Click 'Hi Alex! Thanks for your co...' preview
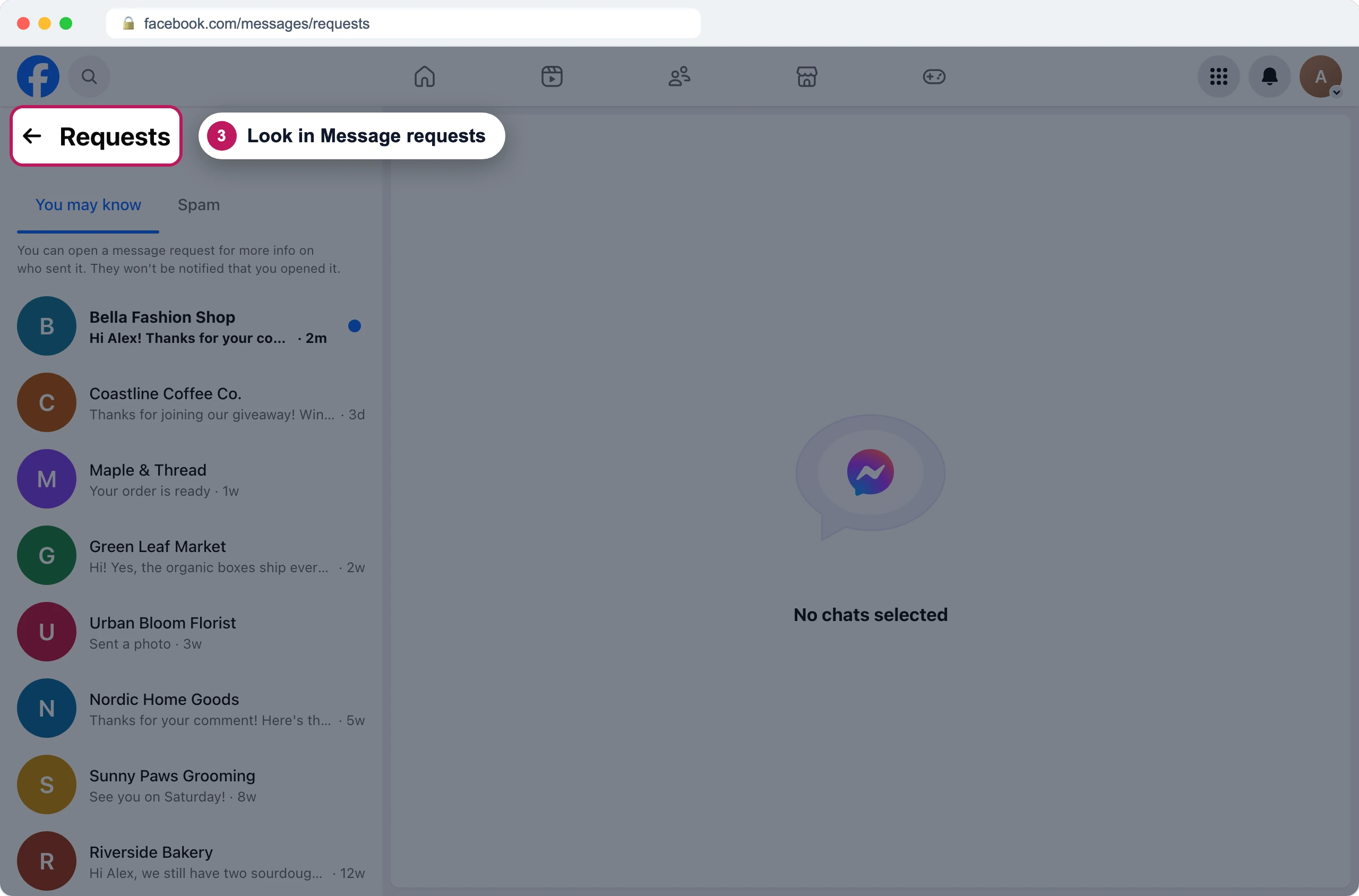This screenshot has height=896, width=1359. [187, 338]
